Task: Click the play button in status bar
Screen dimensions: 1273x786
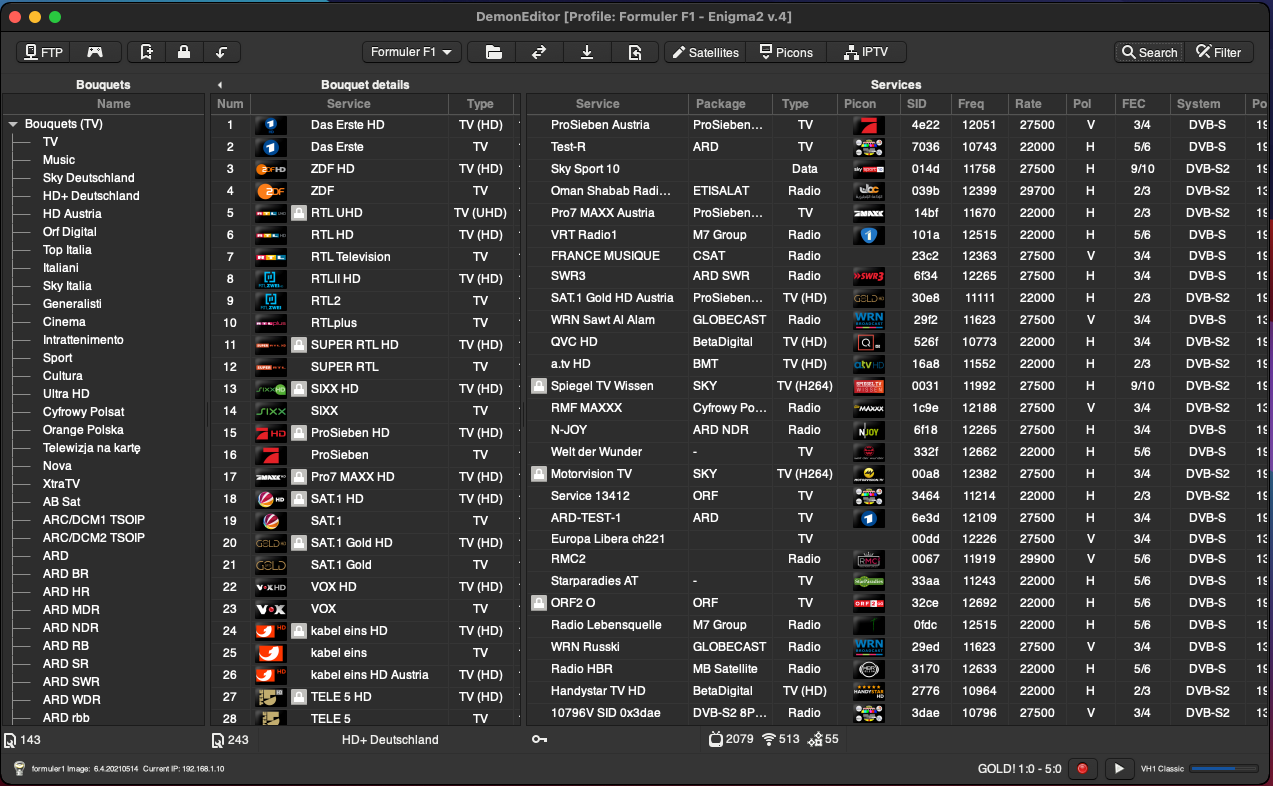Action: click(1119, 768)
